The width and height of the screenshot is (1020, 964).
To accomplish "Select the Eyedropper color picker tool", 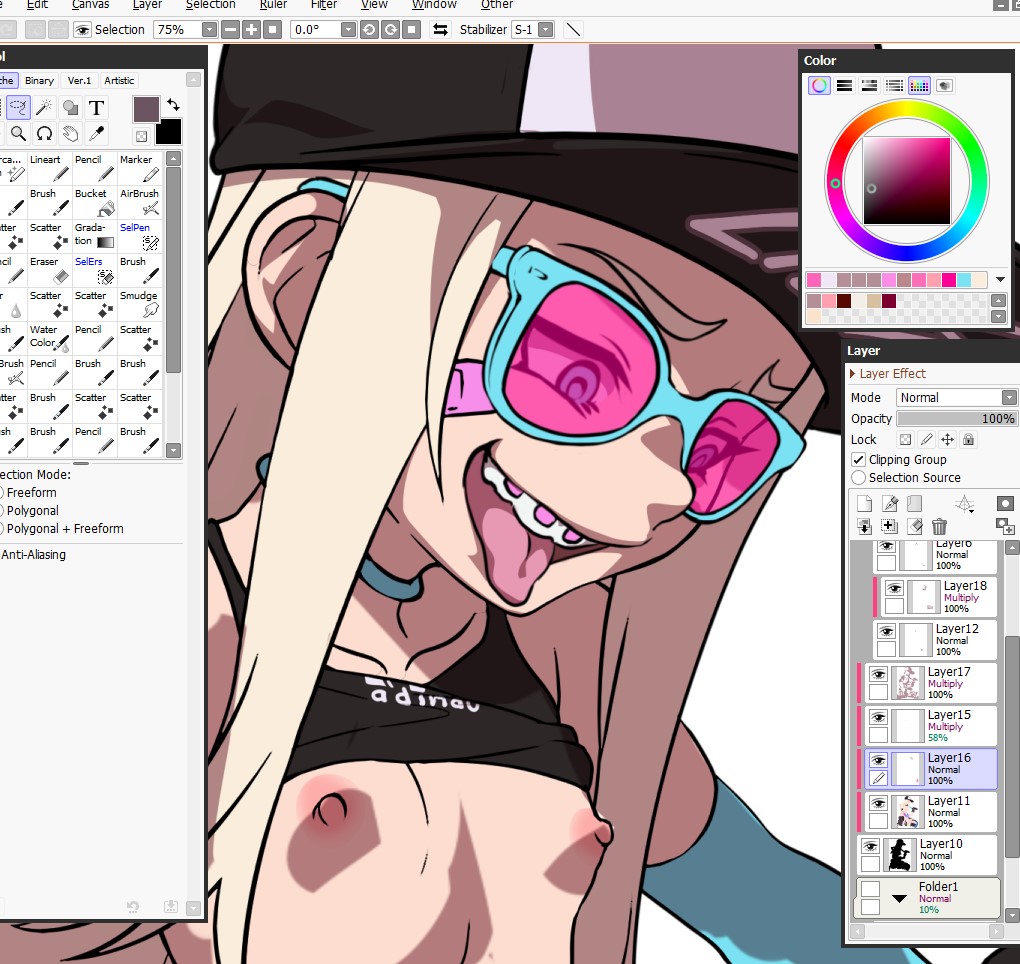I will (x=96, y=133).
